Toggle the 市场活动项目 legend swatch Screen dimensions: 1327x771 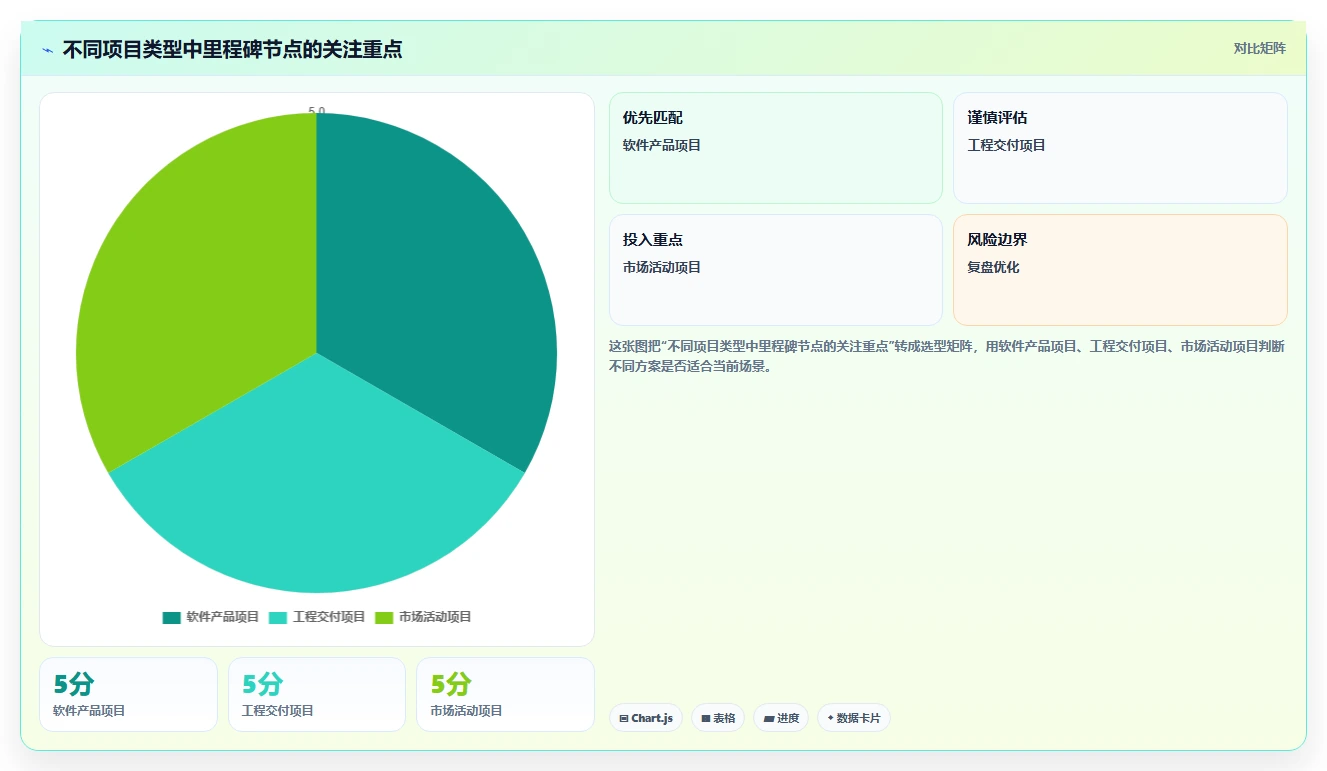pos(384,617)
